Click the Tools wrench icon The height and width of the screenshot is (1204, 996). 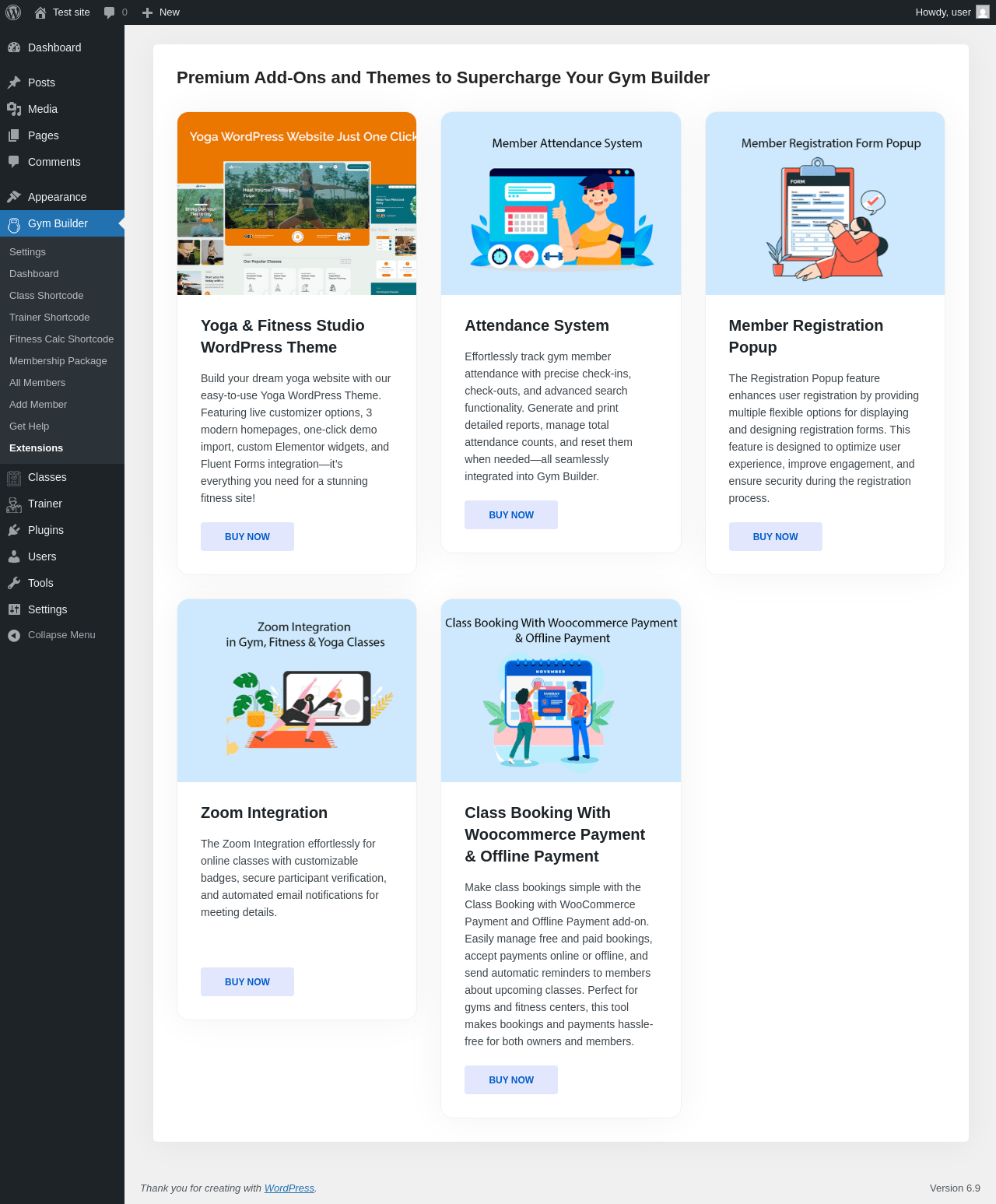point(14,583)
